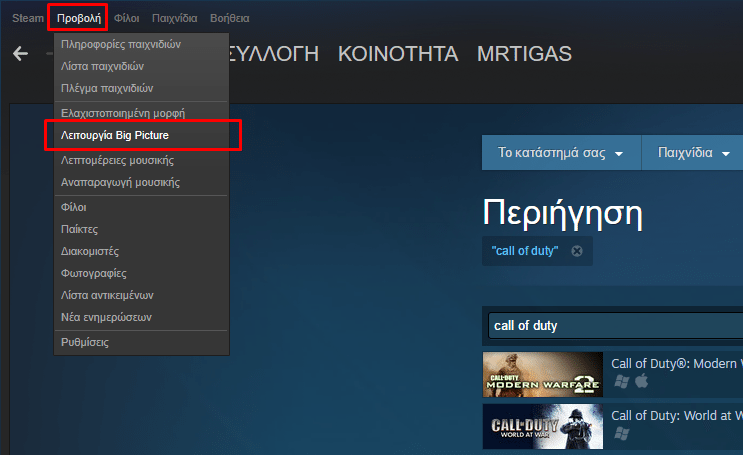Select Παίκτες in the dropdown menu

[x=141, y=229]
